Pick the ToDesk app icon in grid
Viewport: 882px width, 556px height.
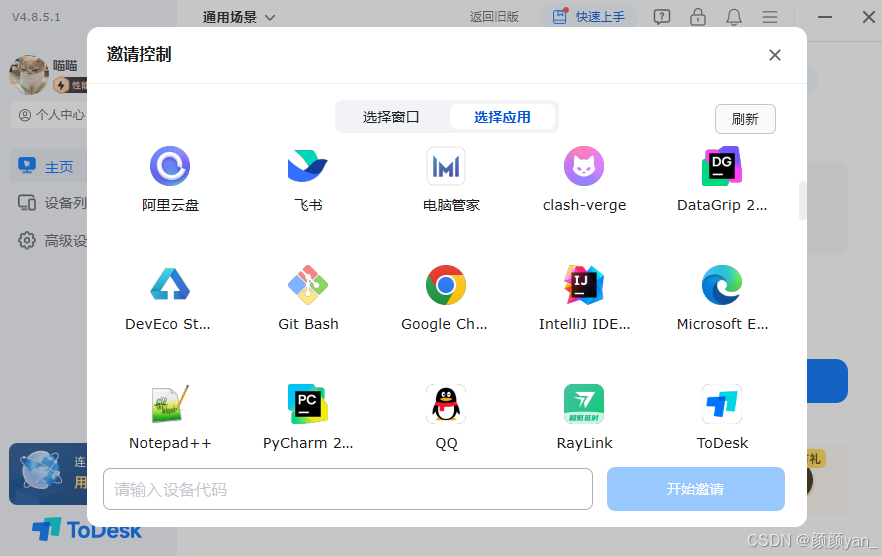pyautogui.click(x=722, y=404)
